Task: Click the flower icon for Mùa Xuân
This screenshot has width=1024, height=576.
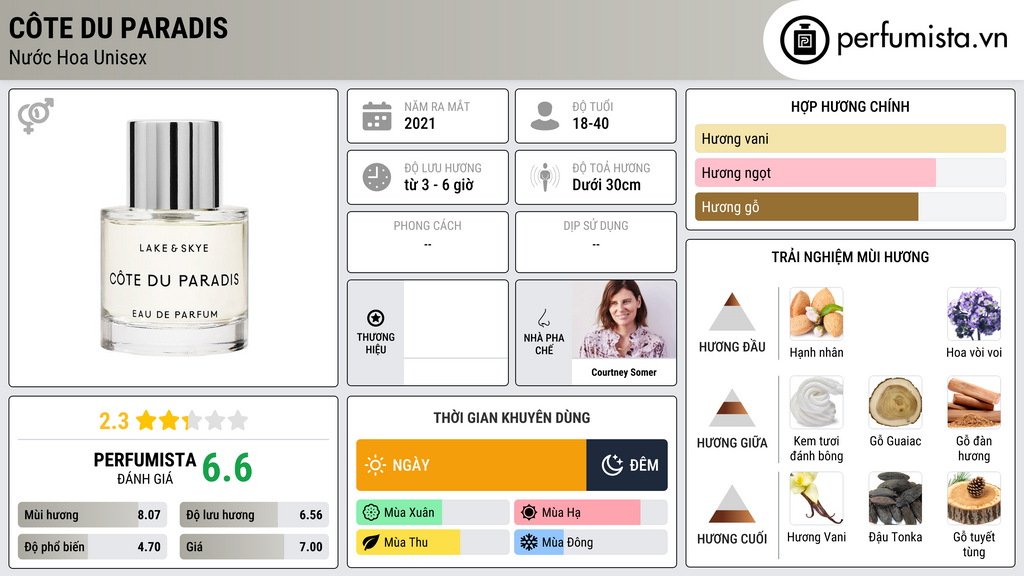Action: [371, 513]
